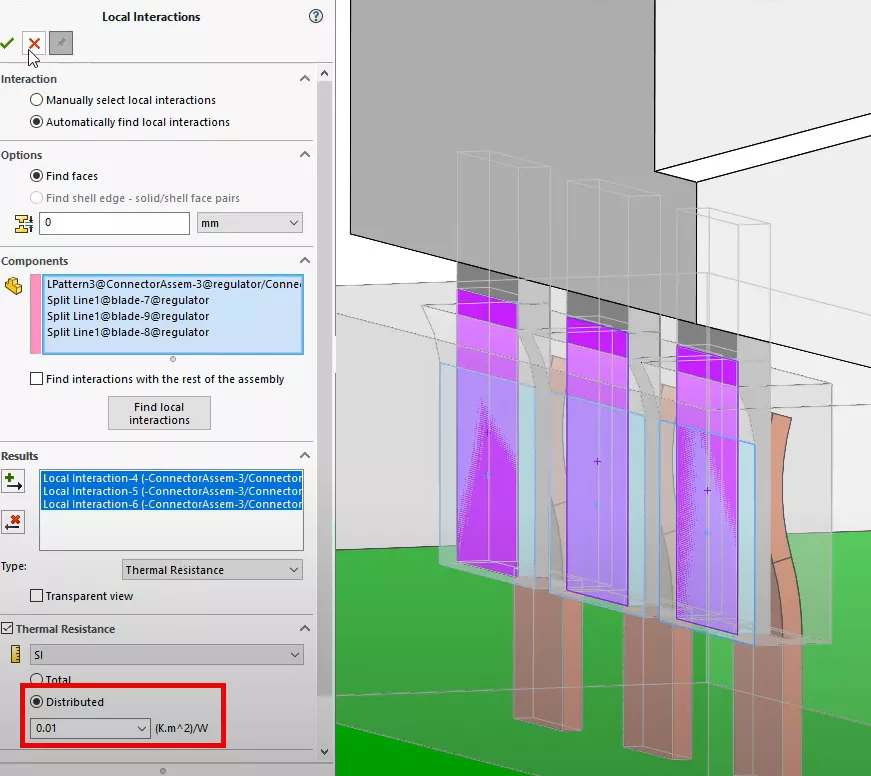Open help using the question mark icon
The image size is (871, 776).
(x=315, y=16)
